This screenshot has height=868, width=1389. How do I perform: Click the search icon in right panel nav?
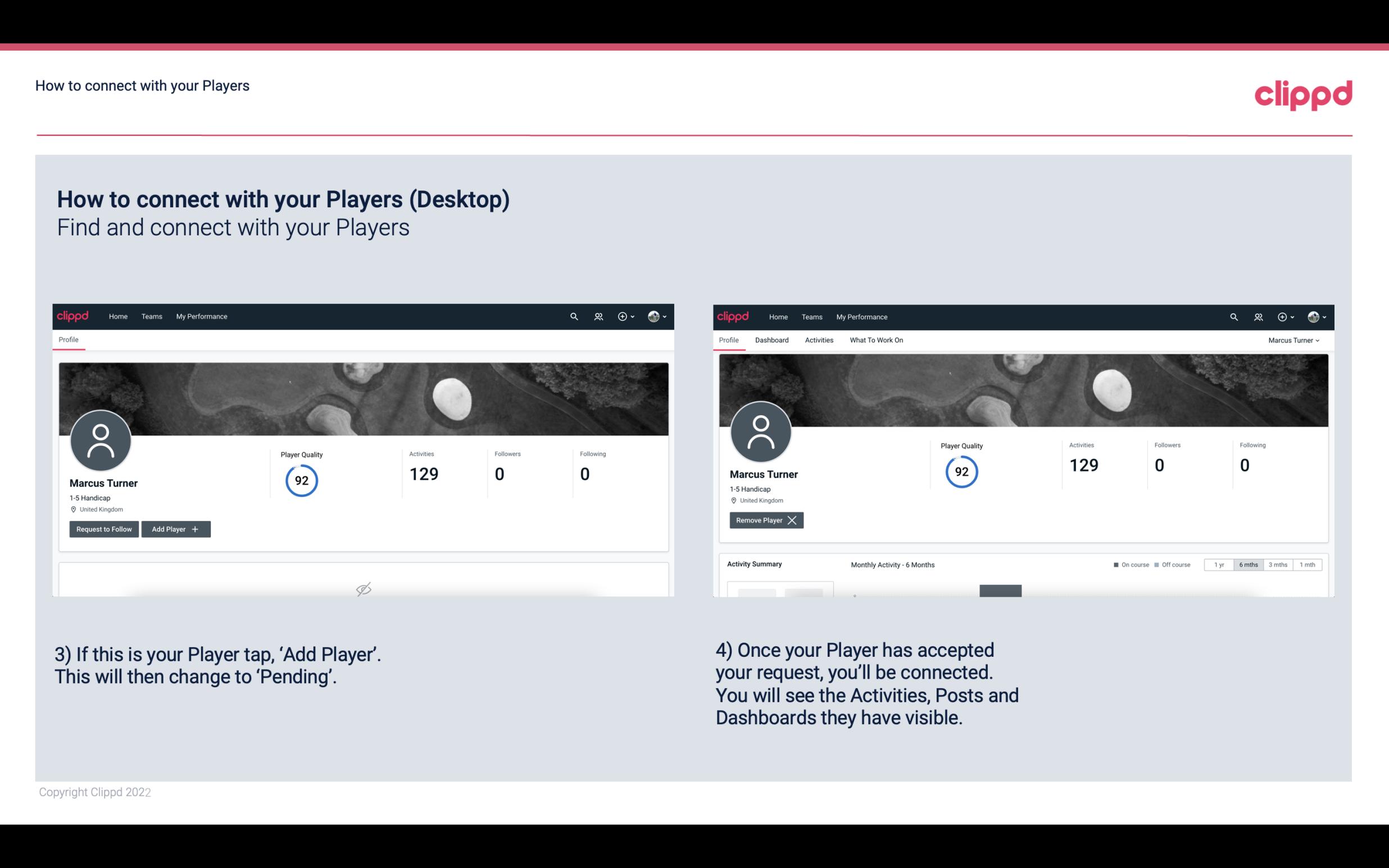click(1233, 317)
